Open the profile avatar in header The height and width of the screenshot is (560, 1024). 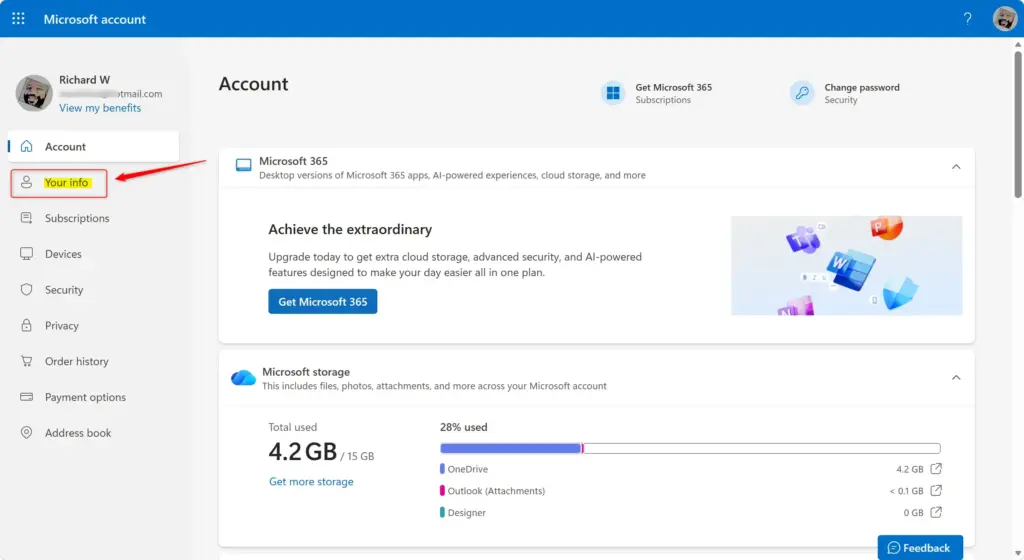click(1004, 19)
